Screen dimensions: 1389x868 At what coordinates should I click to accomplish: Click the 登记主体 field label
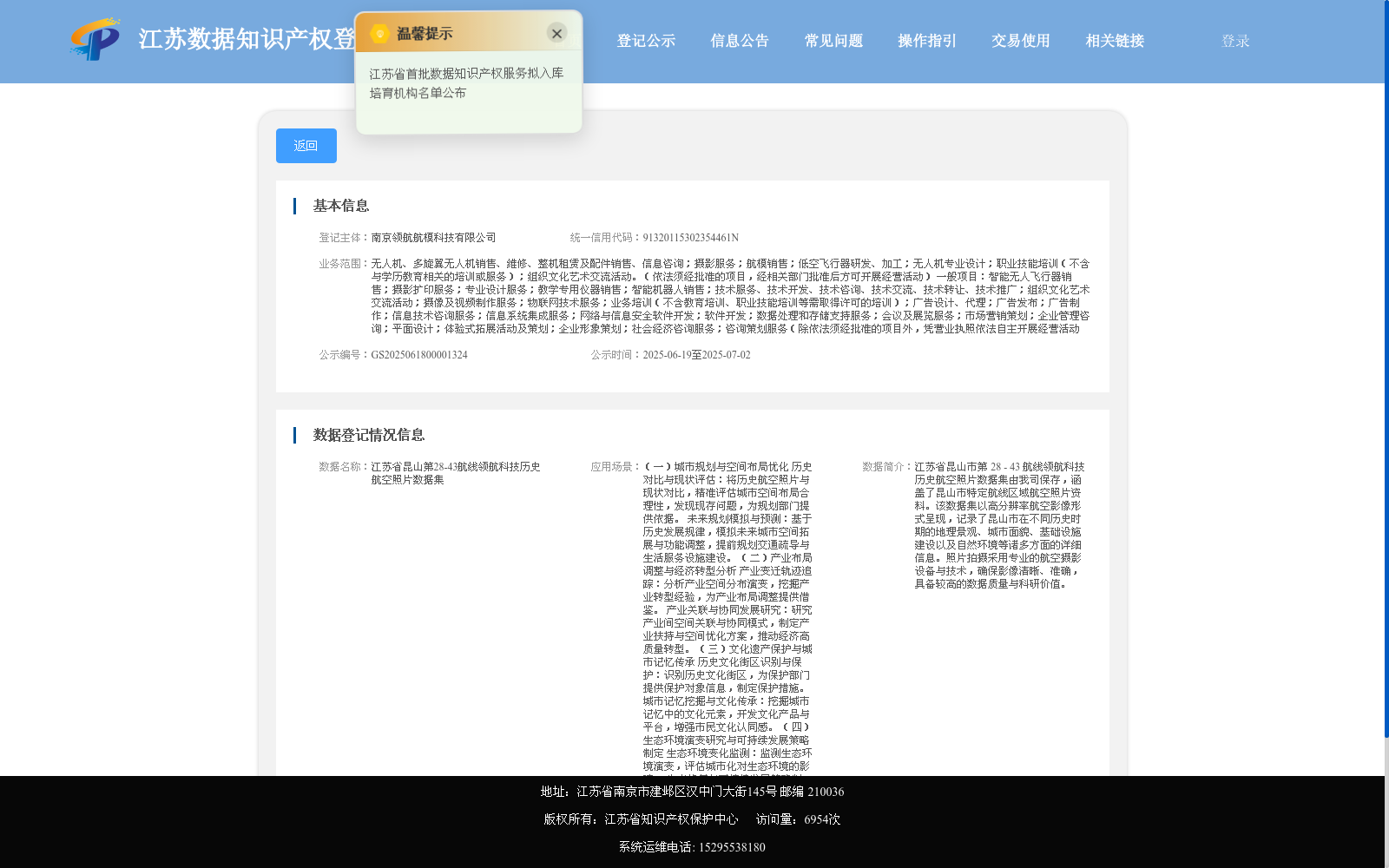[x=345, y=238]
